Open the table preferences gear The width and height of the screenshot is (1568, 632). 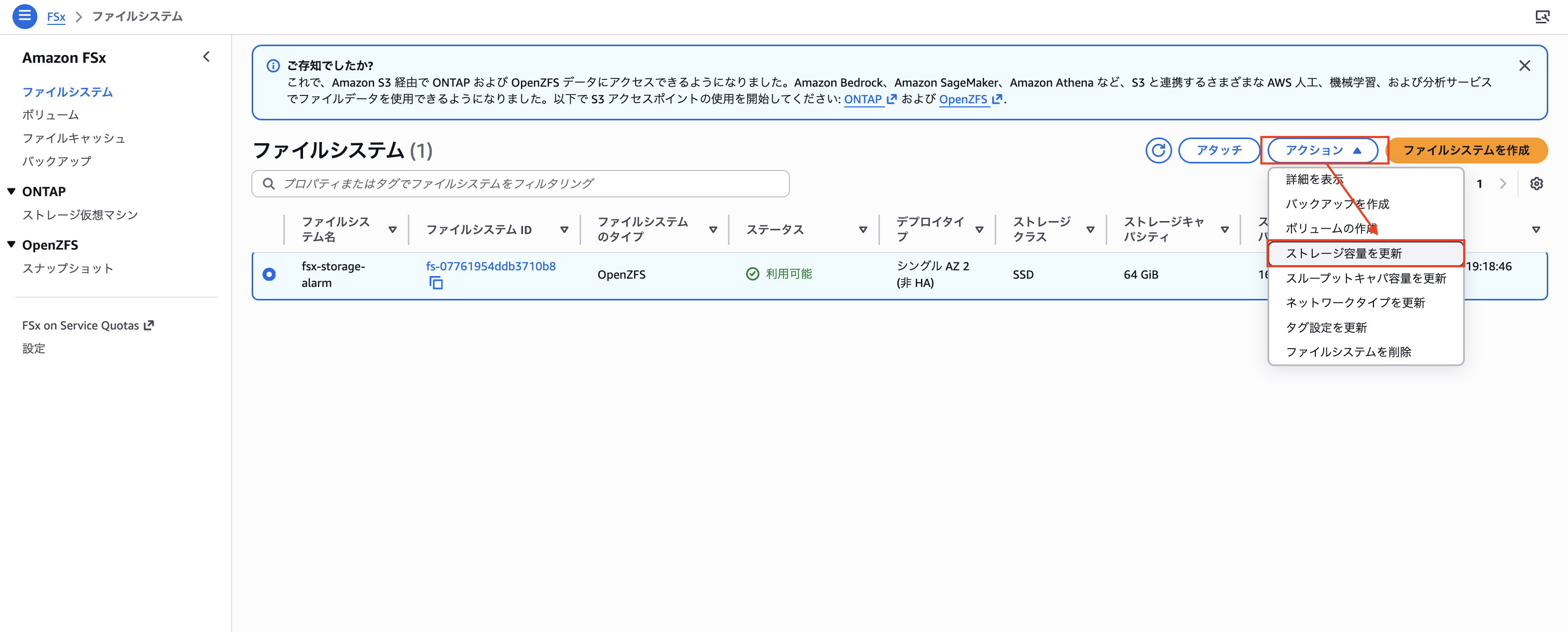click(x=1537, y=183)
